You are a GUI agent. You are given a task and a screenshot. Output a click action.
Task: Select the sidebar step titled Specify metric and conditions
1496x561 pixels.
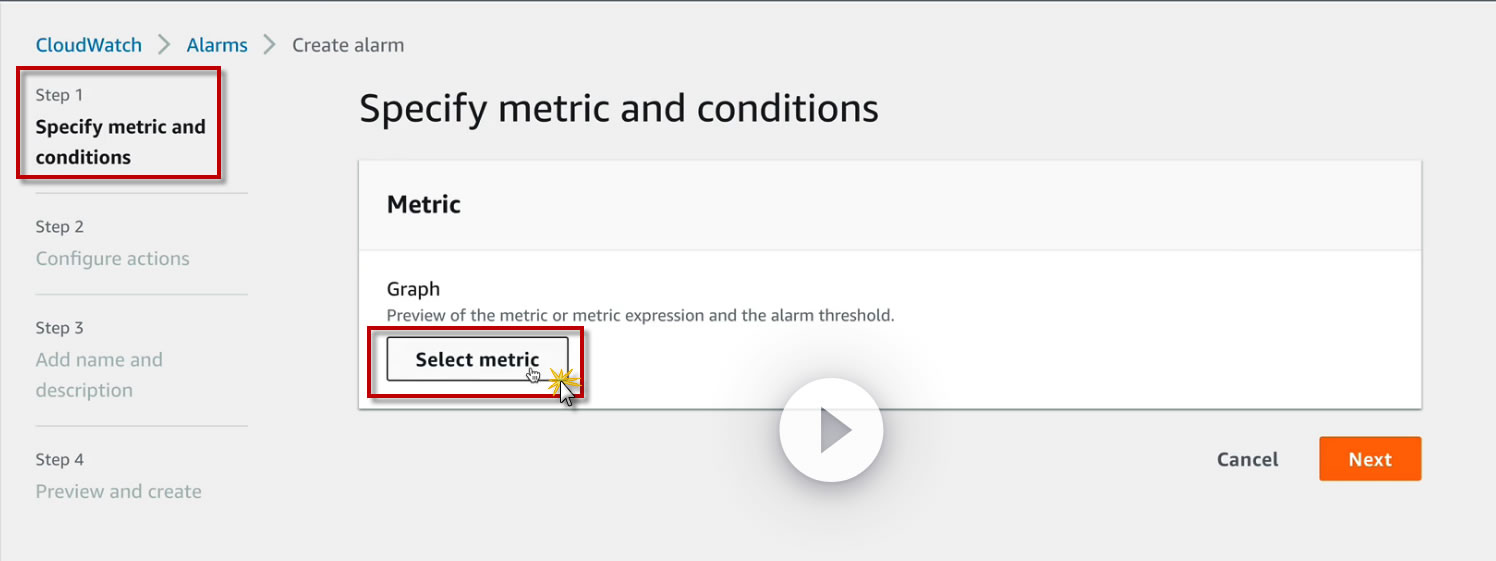pos(120,141)
